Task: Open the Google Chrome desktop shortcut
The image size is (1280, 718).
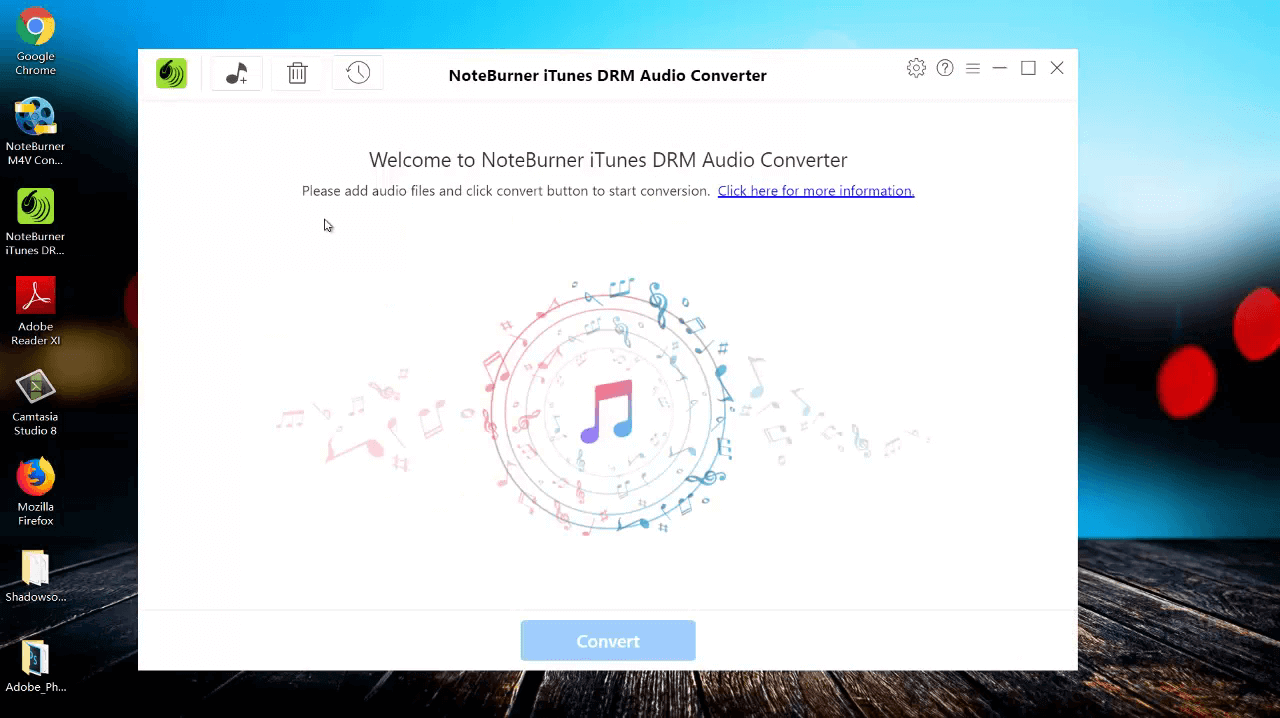Action: (35, 41)
